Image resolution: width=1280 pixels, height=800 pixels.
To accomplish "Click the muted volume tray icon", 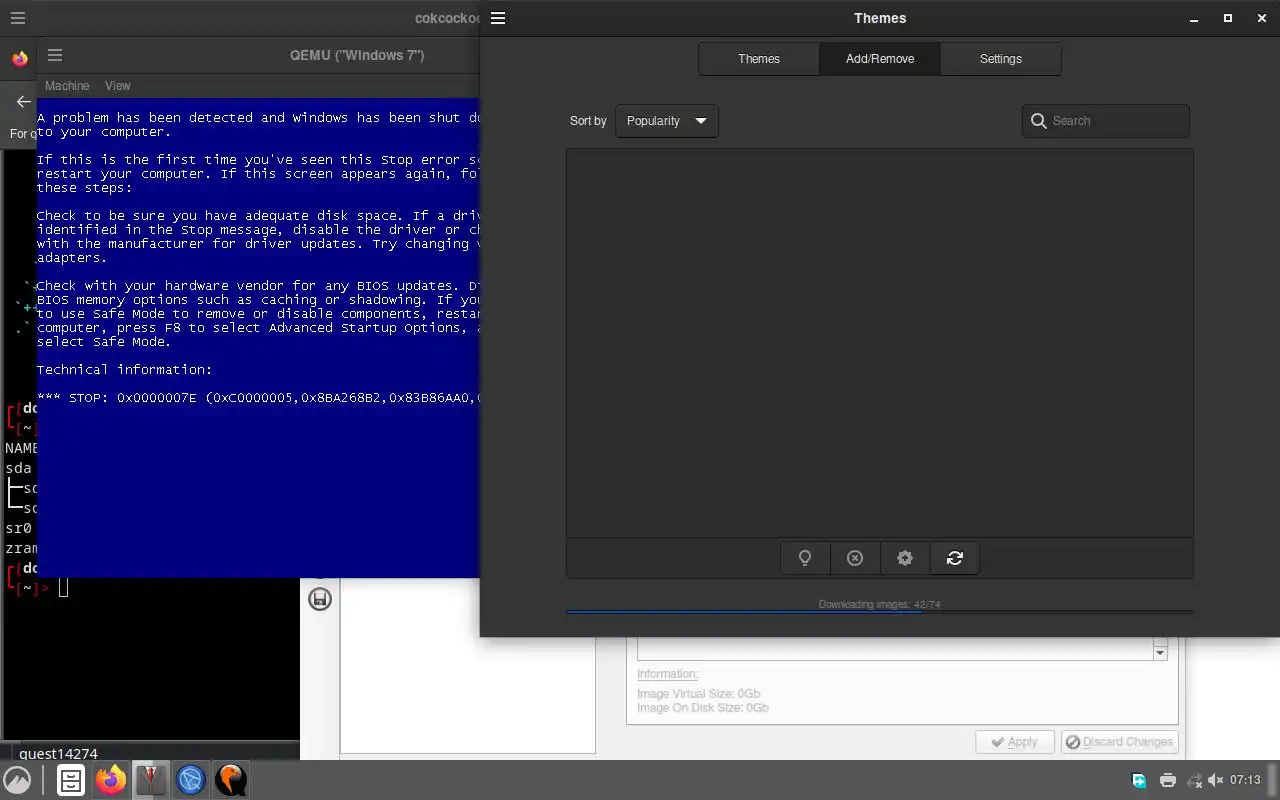I will 1215,780.
